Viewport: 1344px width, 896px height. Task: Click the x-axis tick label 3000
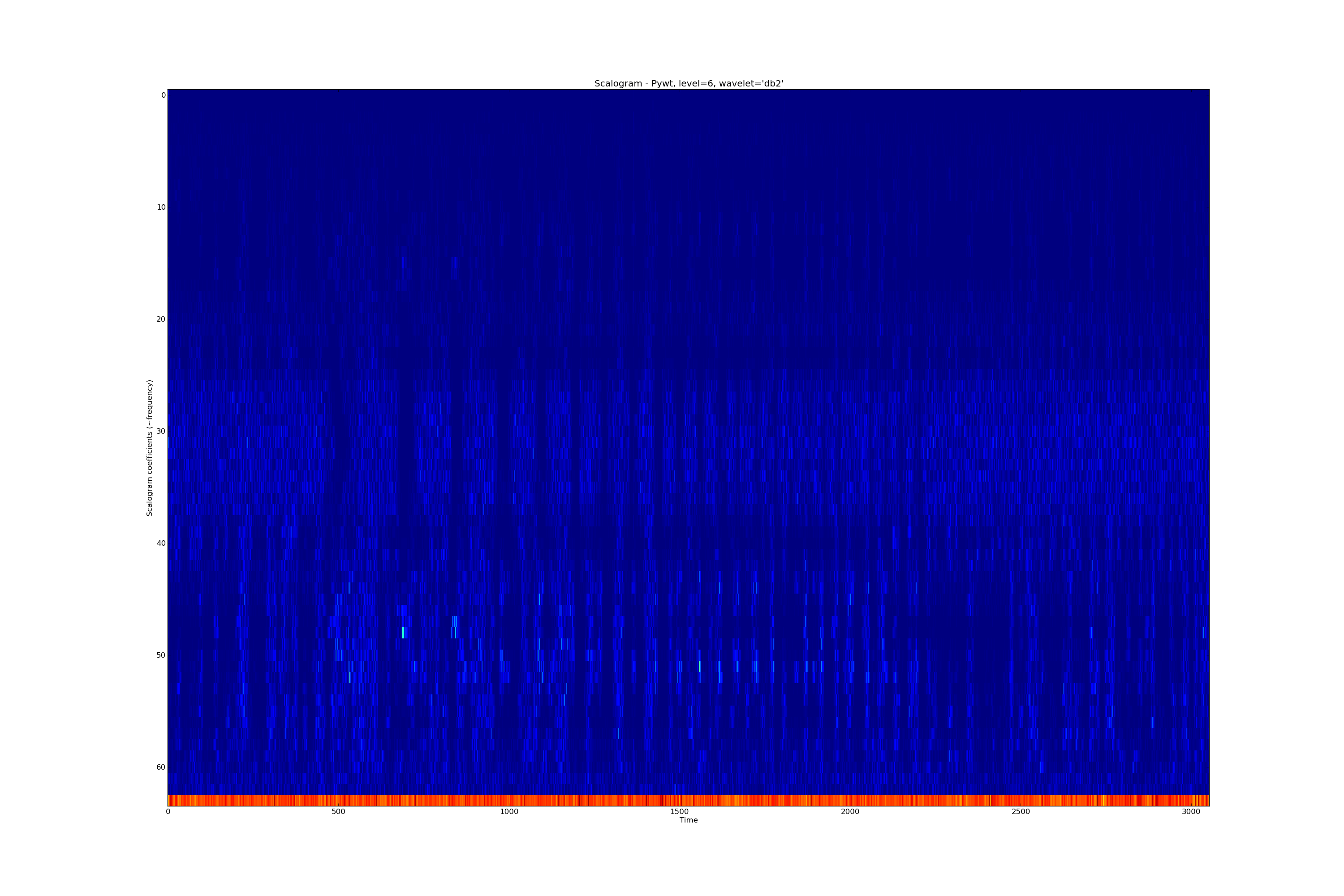(x=1191, y=811)
